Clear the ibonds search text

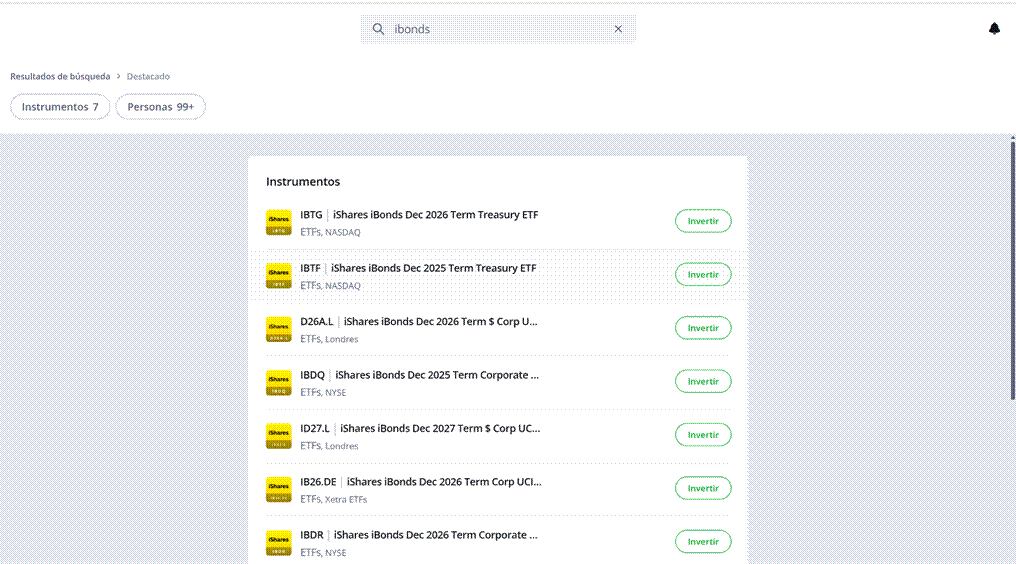pos(618,29)
